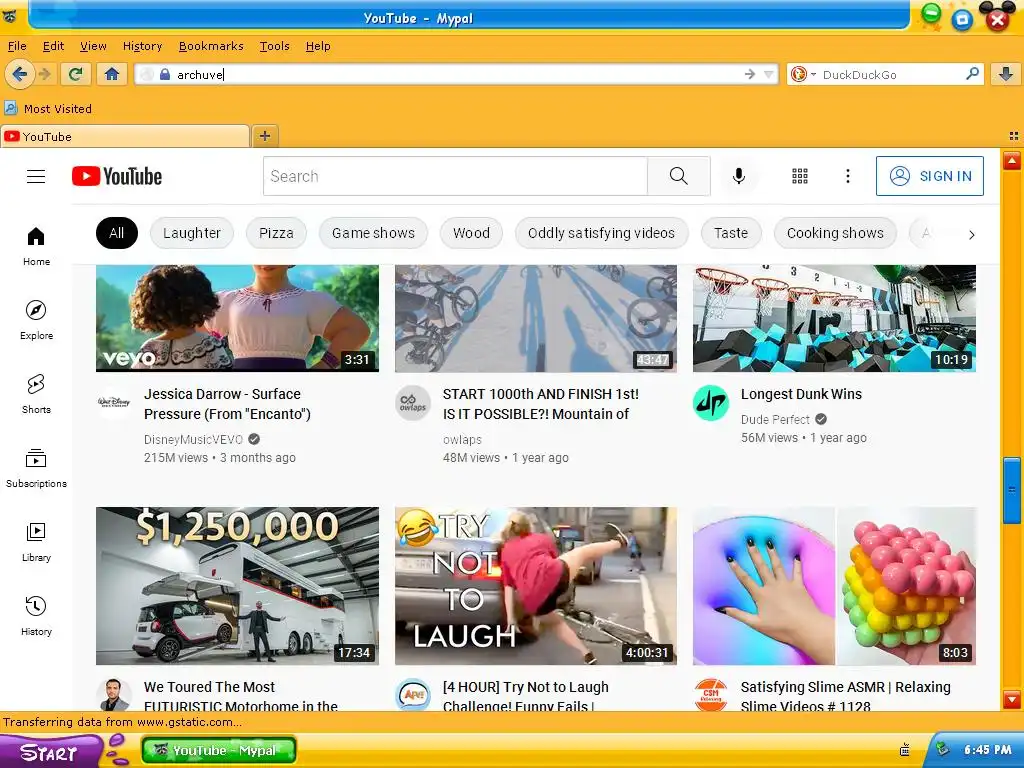Image resolution: width=1024 pixels, height=768 pixels.
Task: Open the Jessica Darrow Surface Pressure thumbnail
Action: (237, 318)
